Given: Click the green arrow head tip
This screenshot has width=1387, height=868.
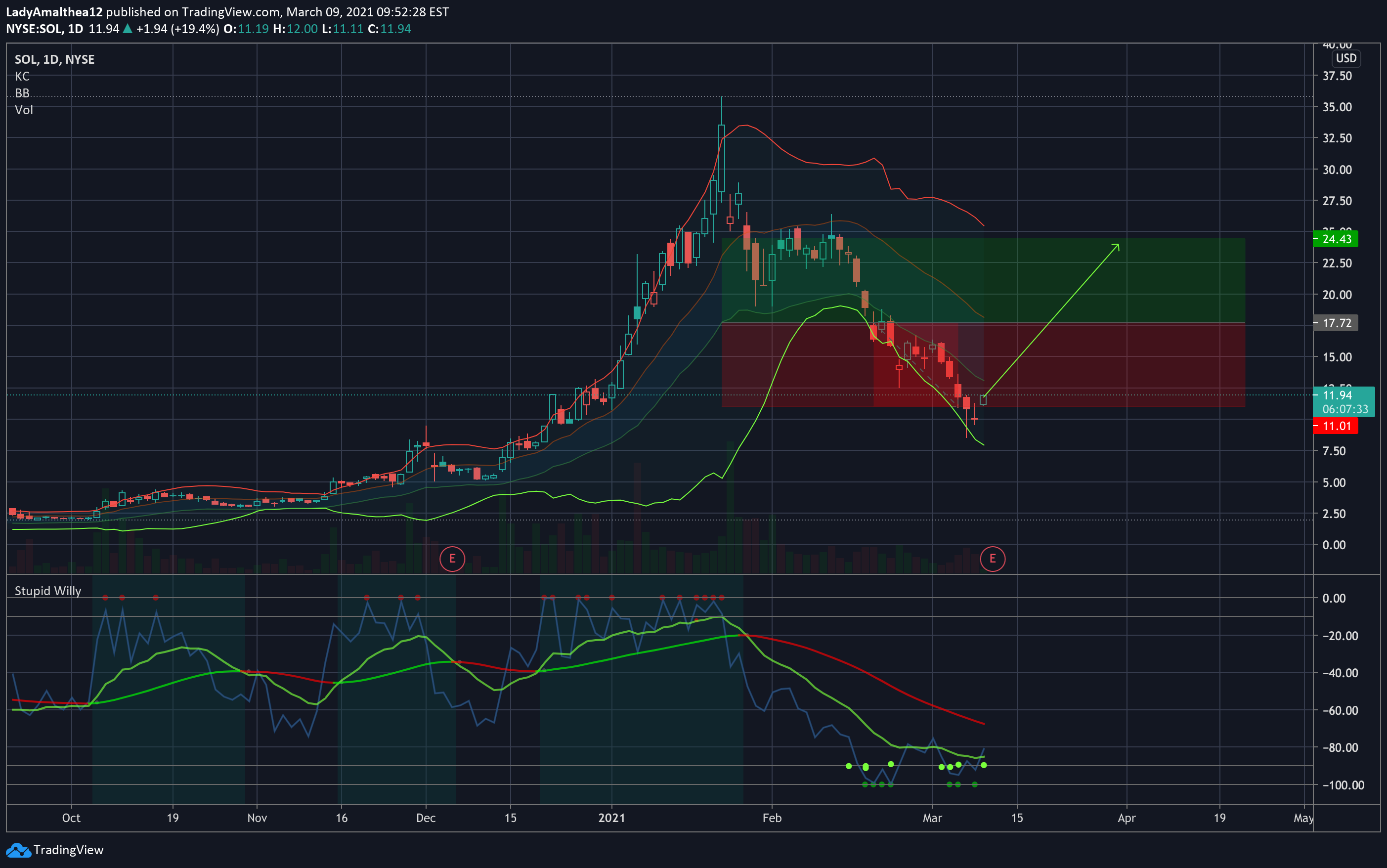Looking at the screenshot, I should tap(1118, 245).
